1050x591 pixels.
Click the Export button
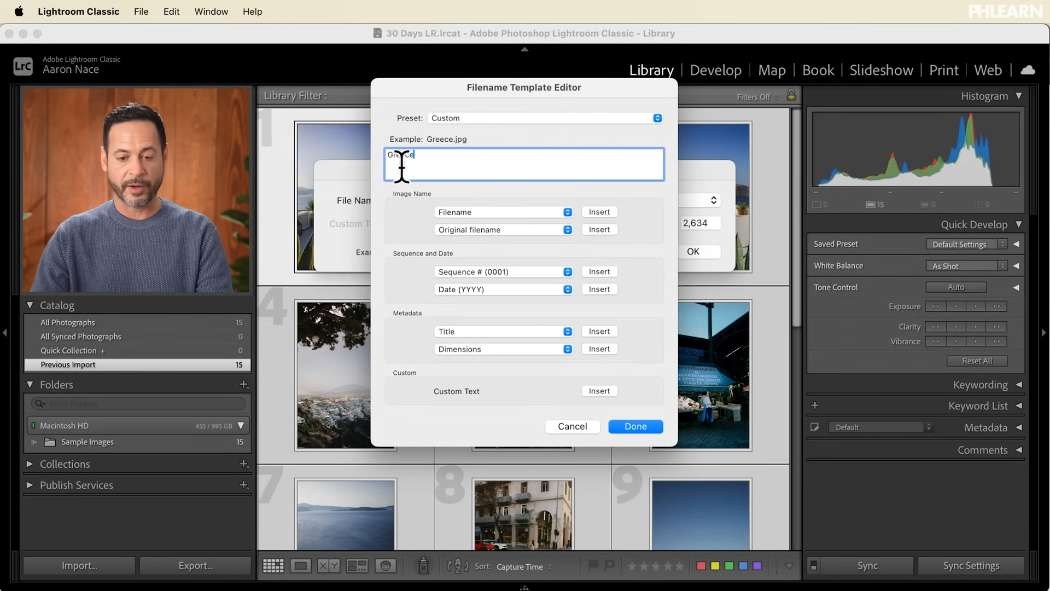click(195, 566)
